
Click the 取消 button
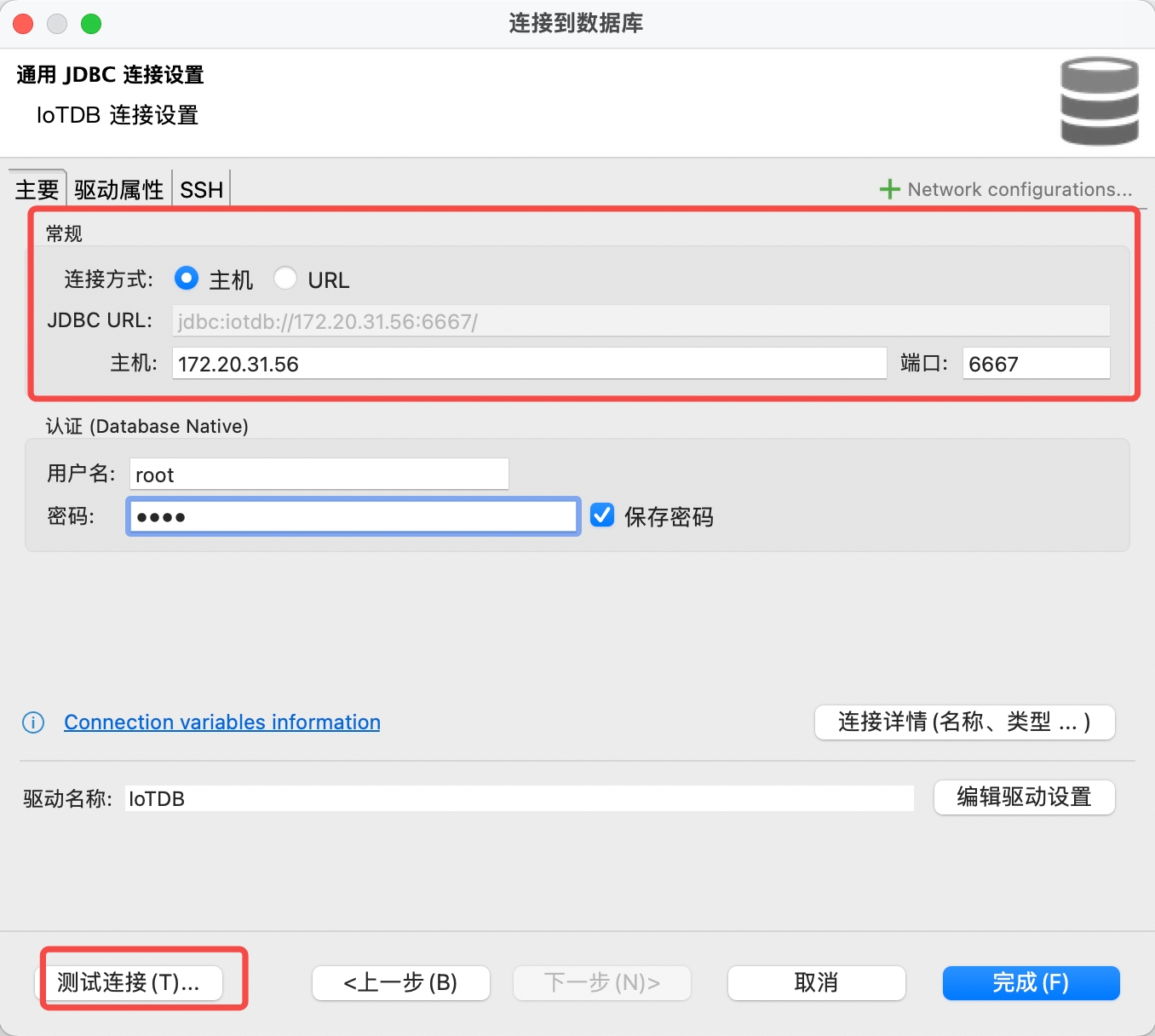tap(815, 982)
